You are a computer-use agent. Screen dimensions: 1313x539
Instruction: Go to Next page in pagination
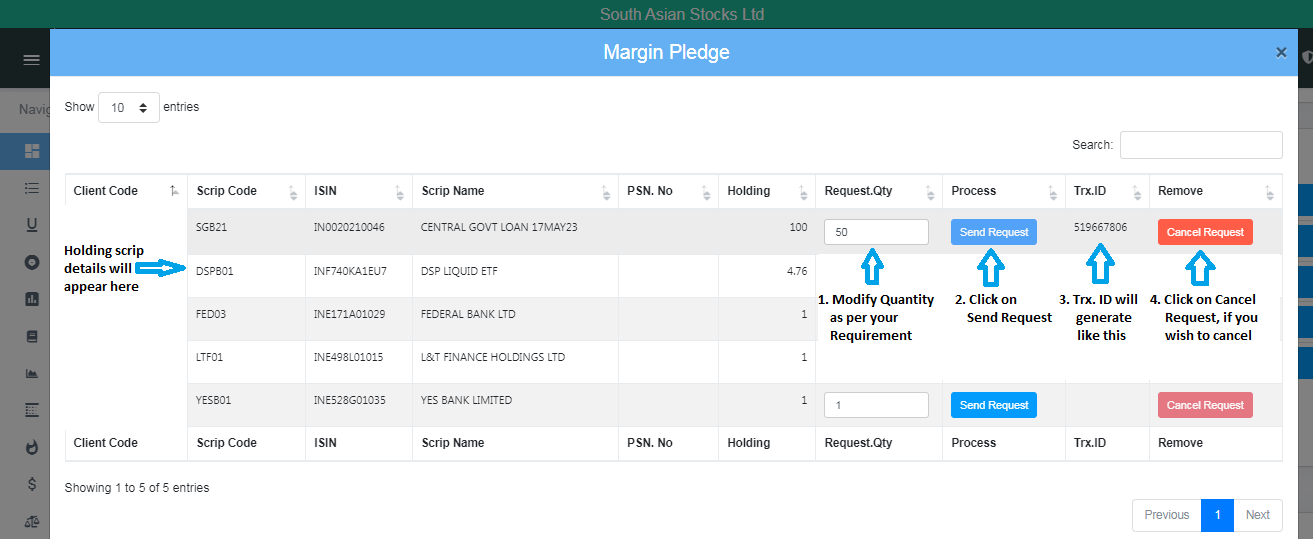[x=1257, y=515]
